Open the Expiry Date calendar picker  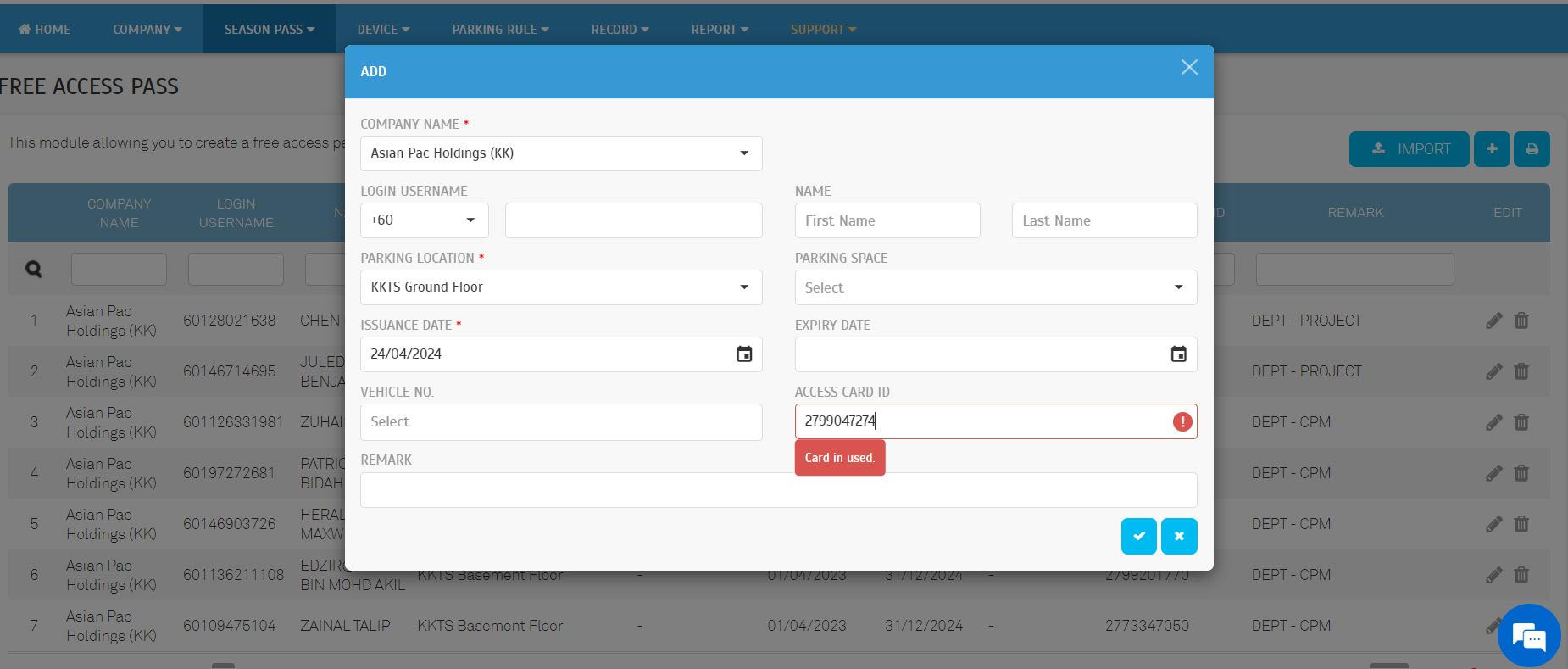click(x=1178, y=354)
